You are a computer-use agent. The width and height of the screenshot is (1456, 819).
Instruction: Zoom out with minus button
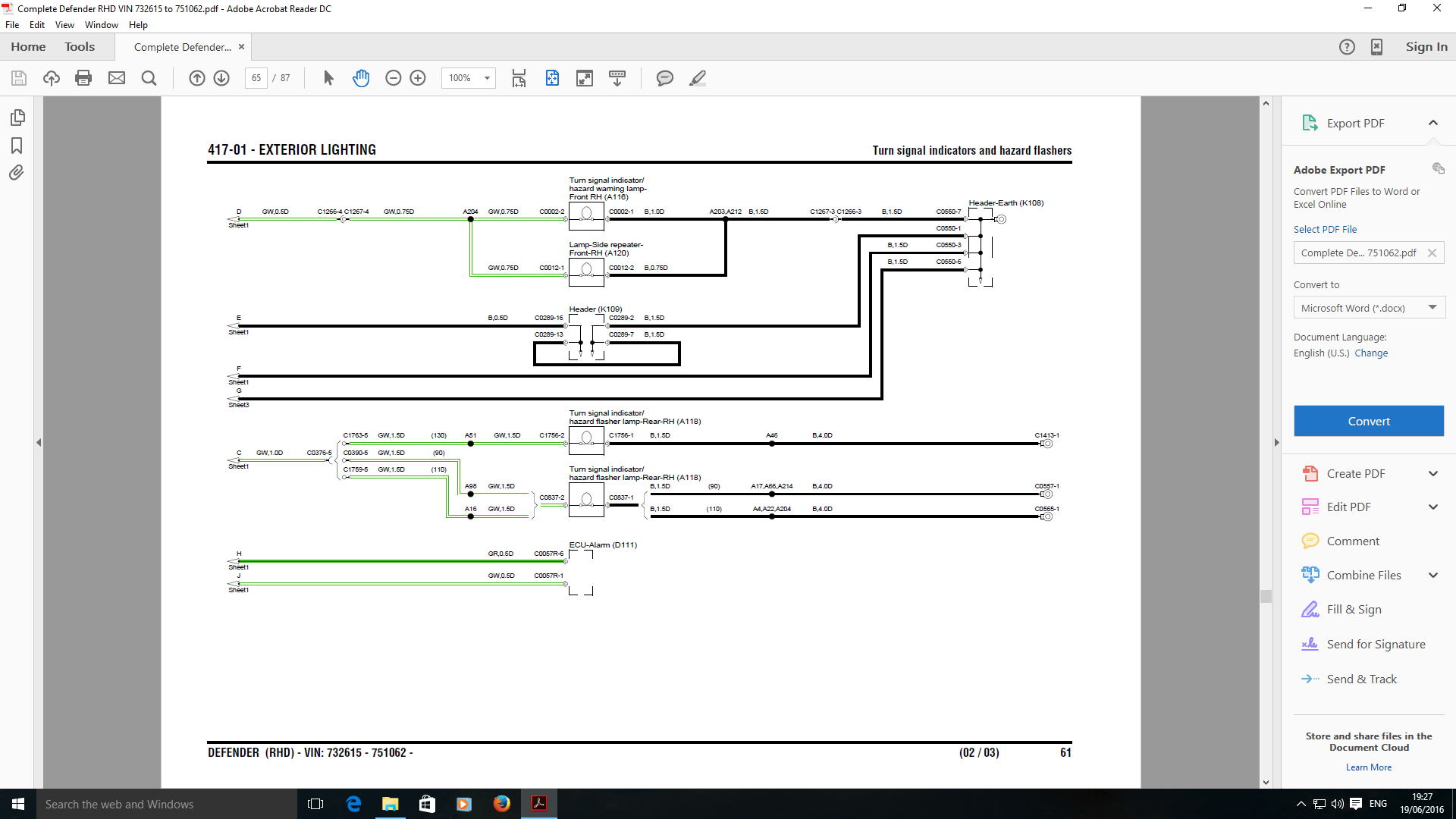coord(394,78)
